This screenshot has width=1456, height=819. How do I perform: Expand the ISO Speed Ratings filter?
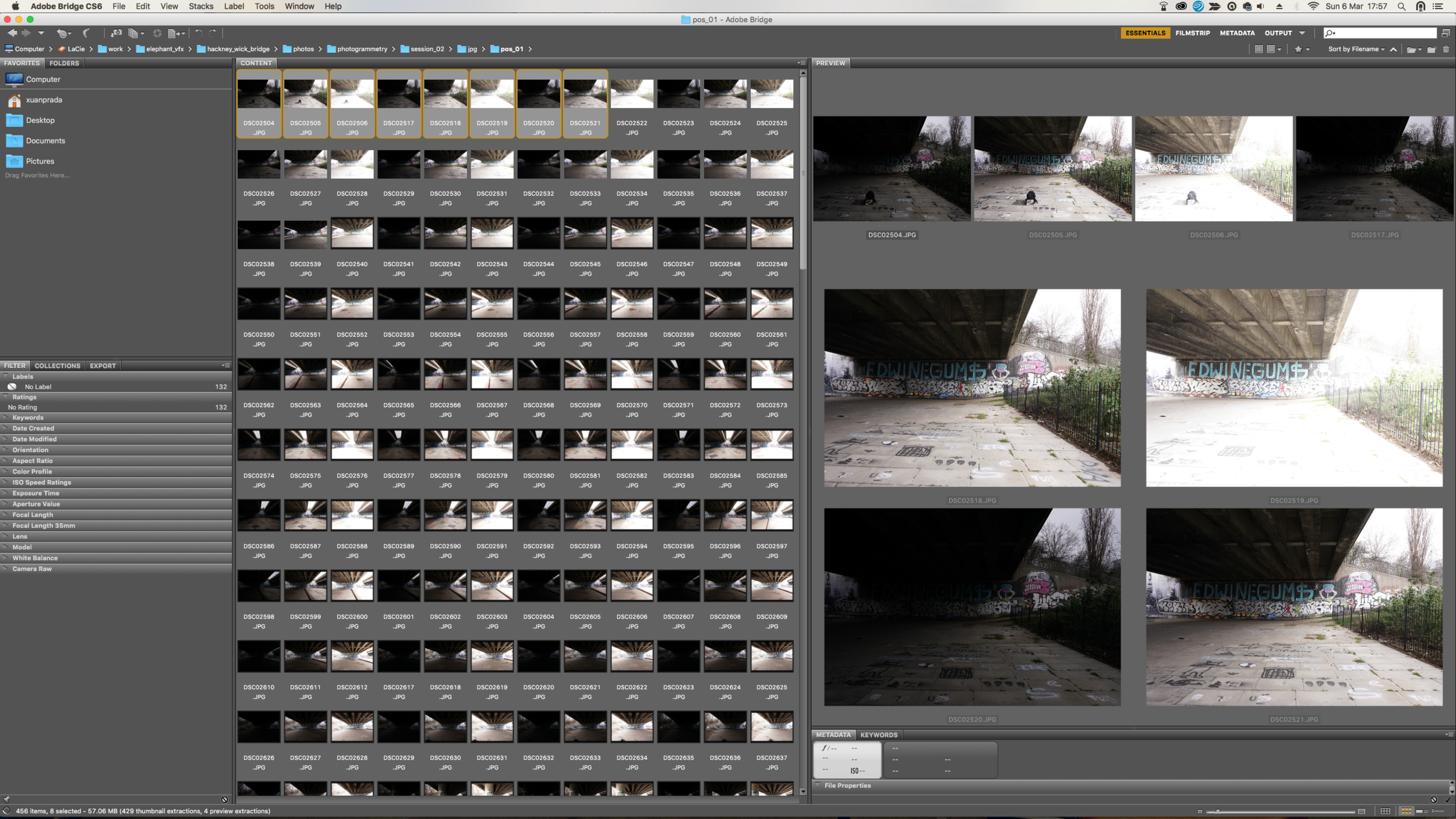click(116, 482)
